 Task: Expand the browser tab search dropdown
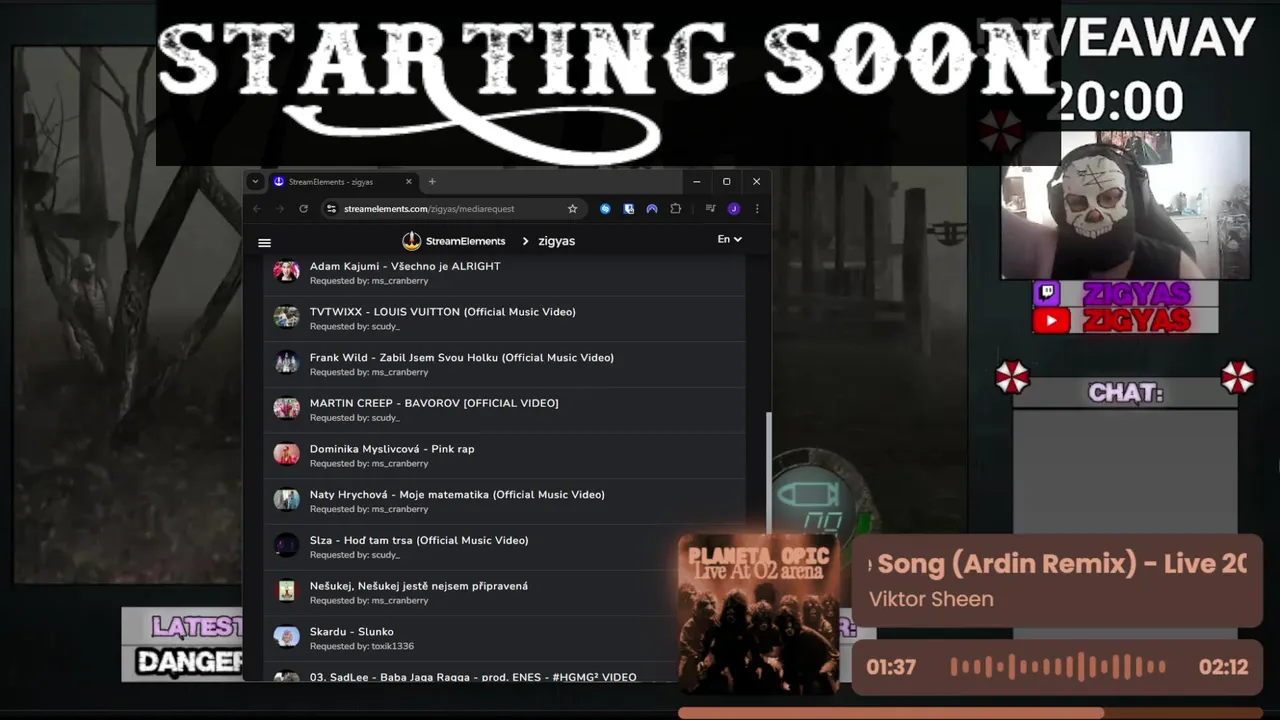(x=255, y=182)
